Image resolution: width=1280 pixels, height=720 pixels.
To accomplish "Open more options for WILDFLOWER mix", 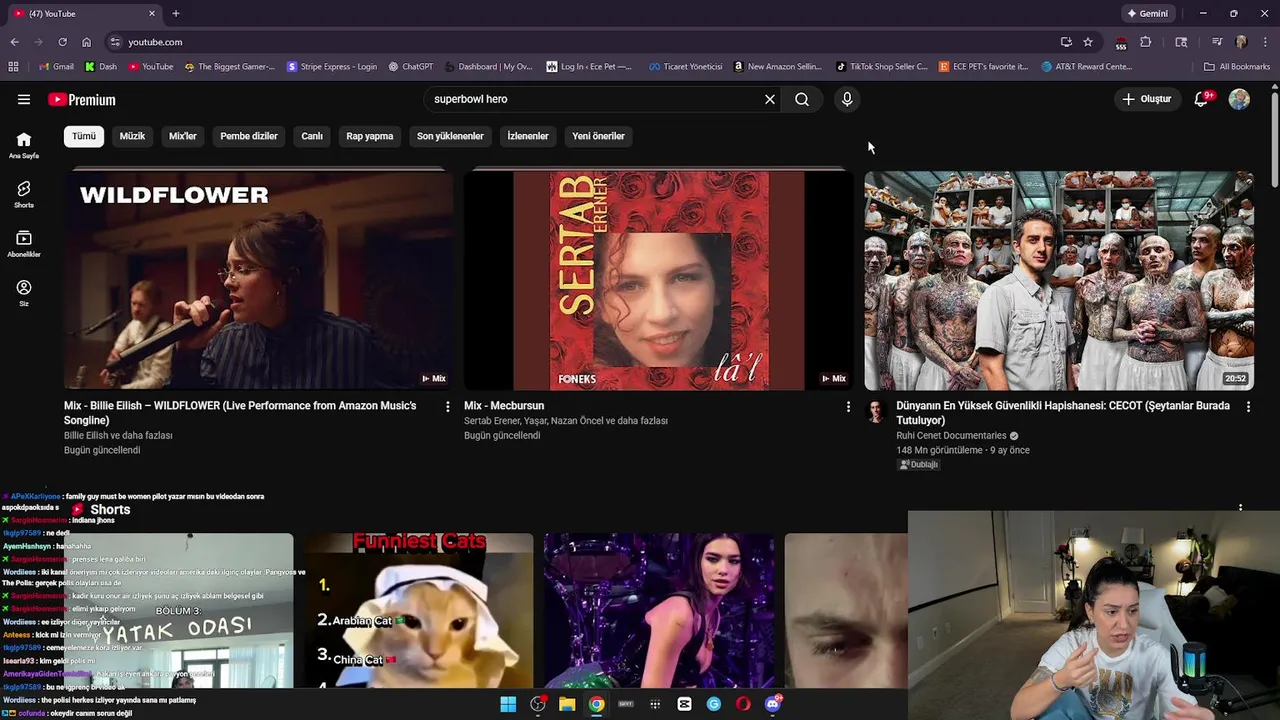I will (x=447, y=407).
